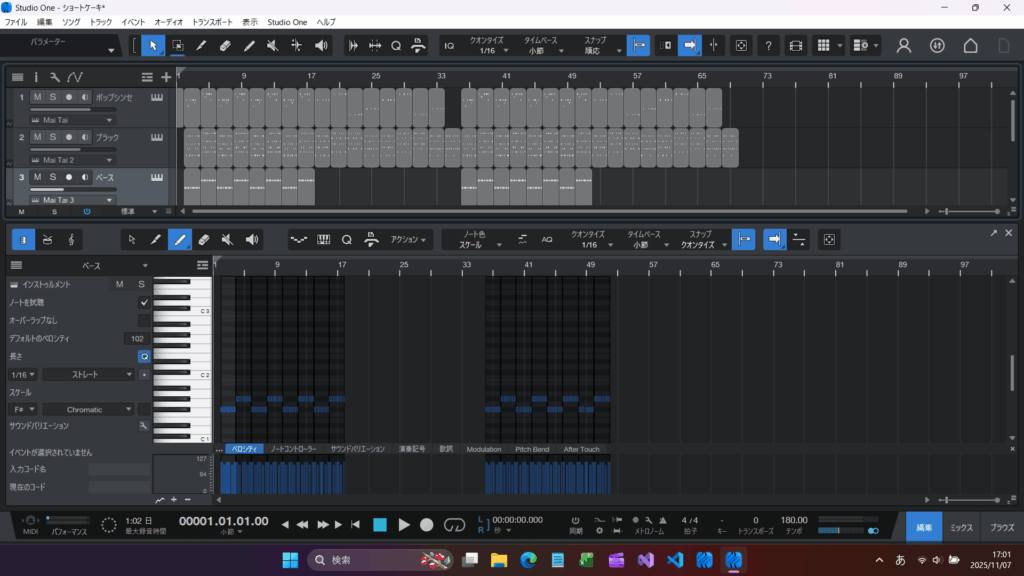Choose the Listen speaker tool in the top toolbar
This screenshot has width=1024, height=576.
click(321, 45)
